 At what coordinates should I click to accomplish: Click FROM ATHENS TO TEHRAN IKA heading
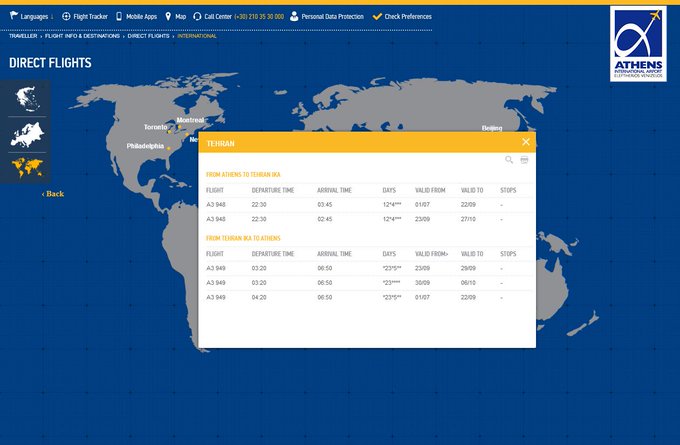tap(243, 174)
